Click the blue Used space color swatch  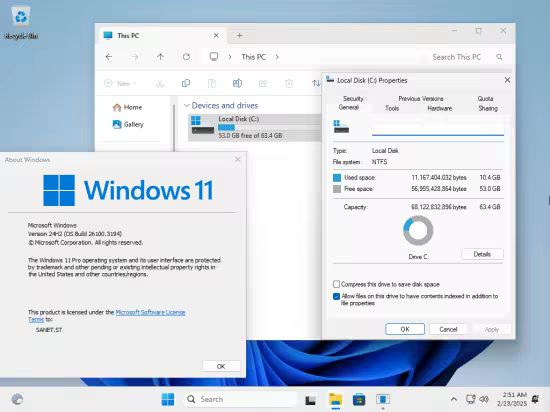pyautogui.click(x=337, y=178)
